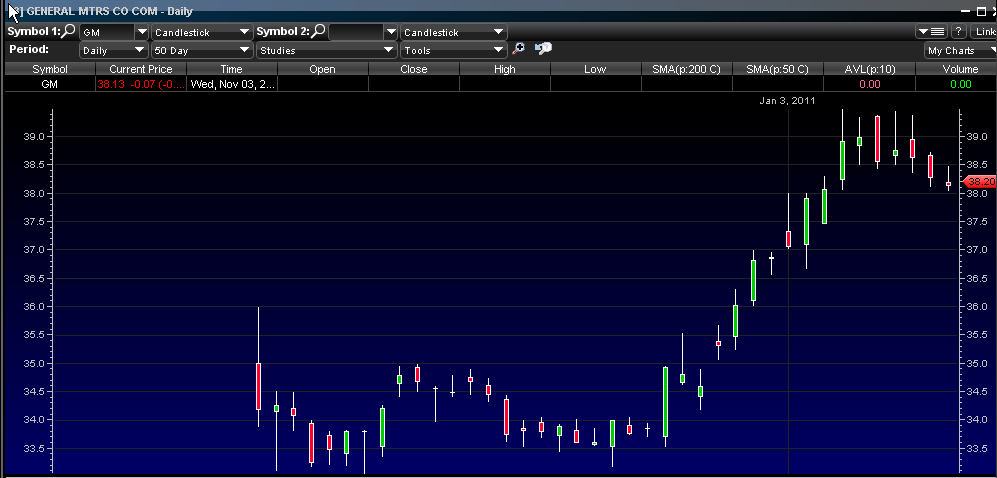997x478 pixels.
Task: Activate the zoom-in magnifier tool
Action: (x=519, y=49)
